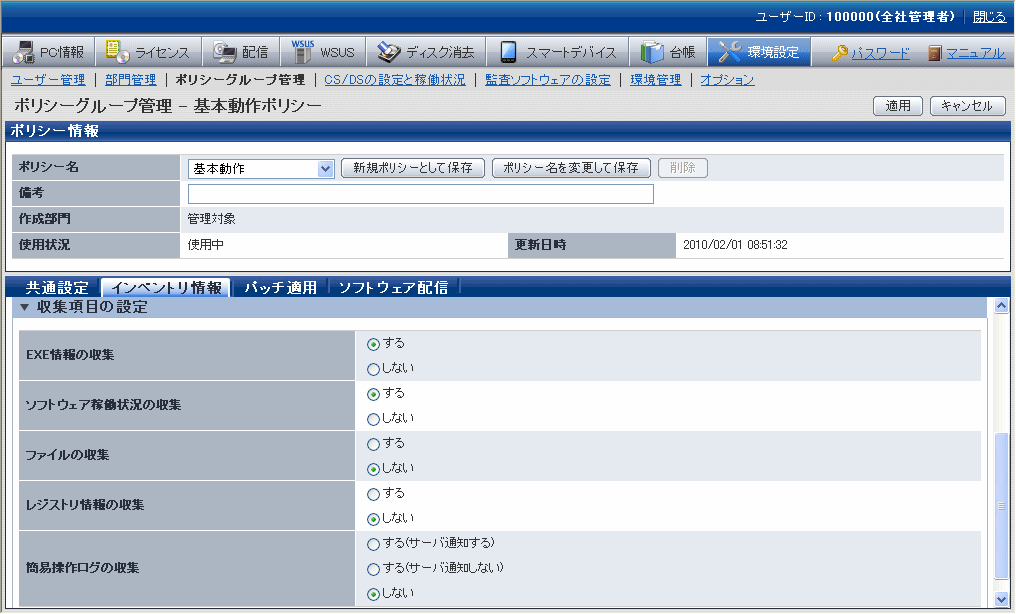Viewport: 1016px width, 614px height.
Task: Click the 適用 apply button
Action: pos(897,106)
